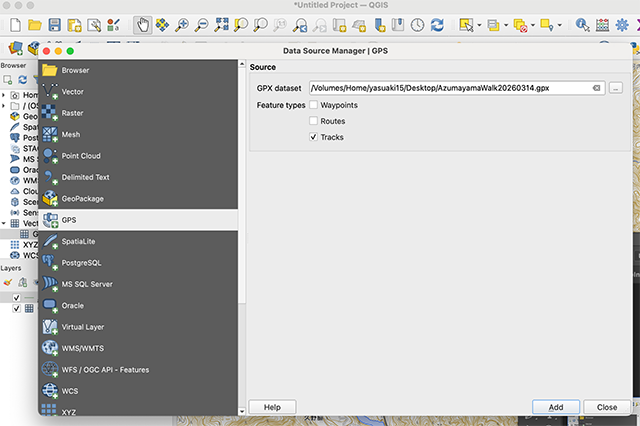Select Pan Map to Selection tool

point(162,25)
